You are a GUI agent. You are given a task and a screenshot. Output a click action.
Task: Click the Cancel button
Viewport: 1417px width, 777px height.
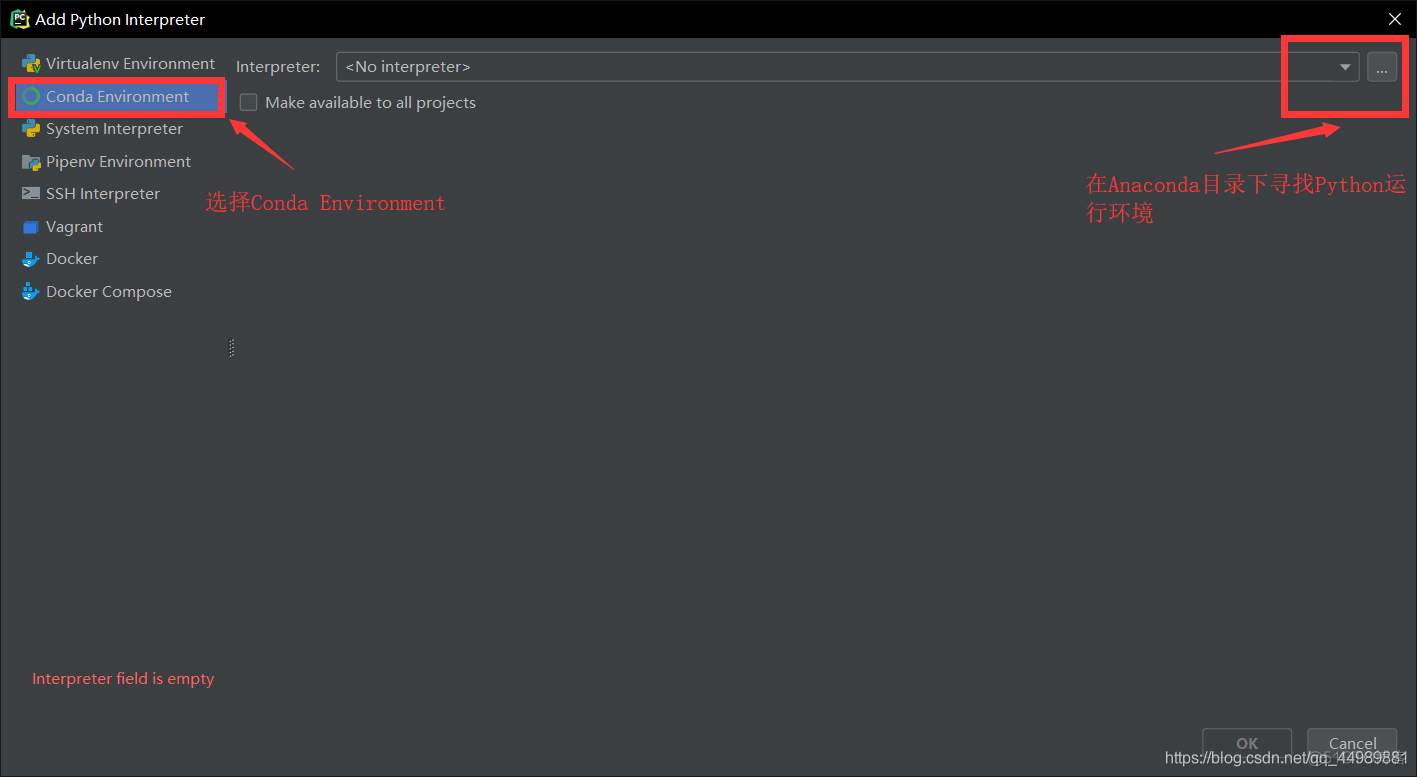pos(1352,743)
